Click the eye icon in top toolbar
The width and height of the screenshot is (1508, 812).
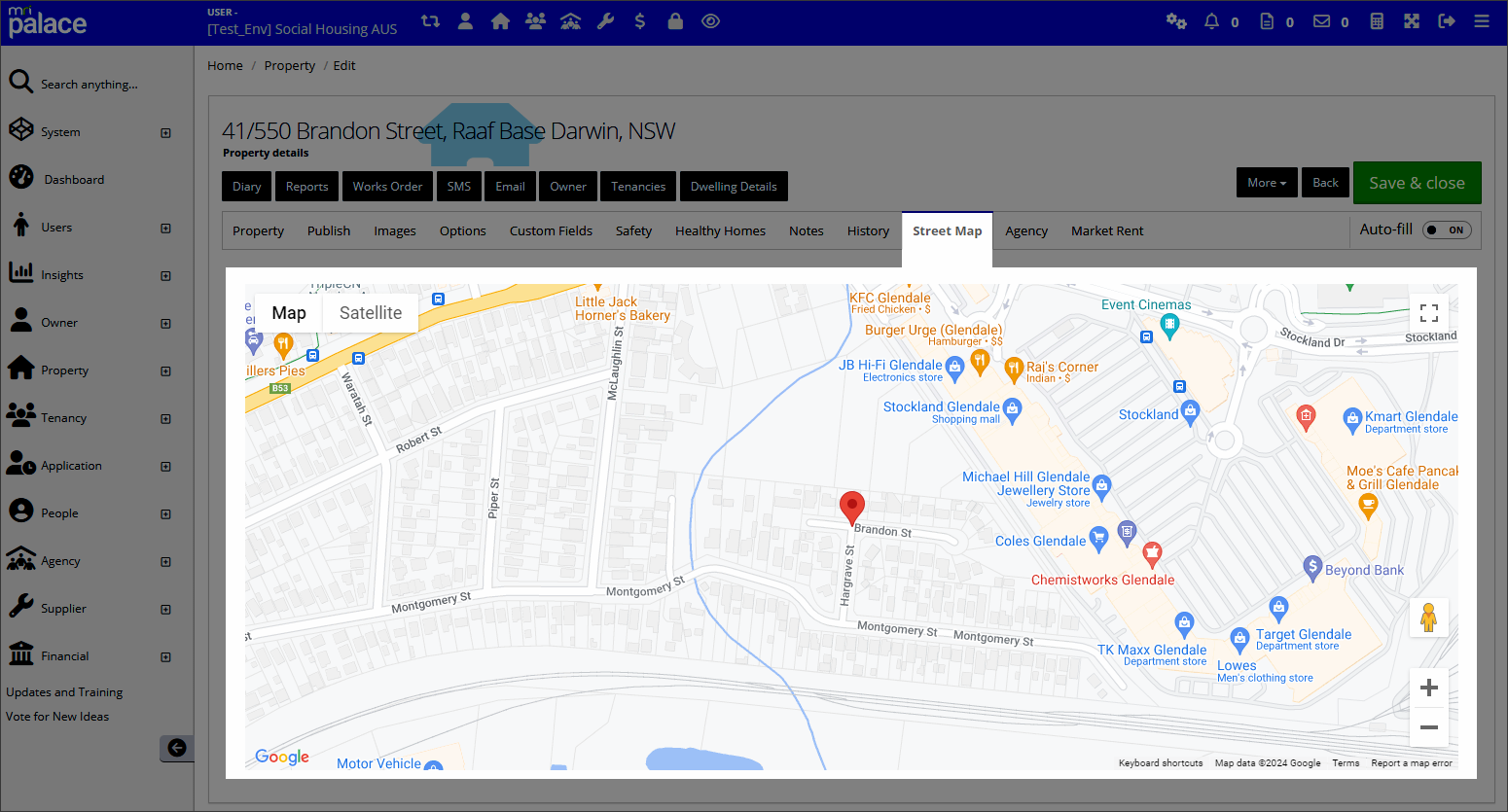point(710,20)
